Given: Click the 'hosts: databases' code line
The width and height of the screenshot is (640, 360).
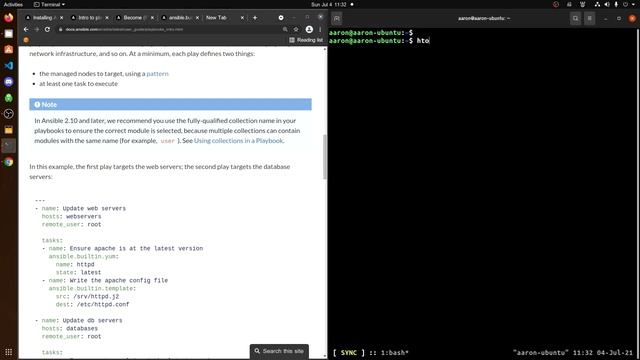Looking at the screenshot, I should tap(70, 328).
